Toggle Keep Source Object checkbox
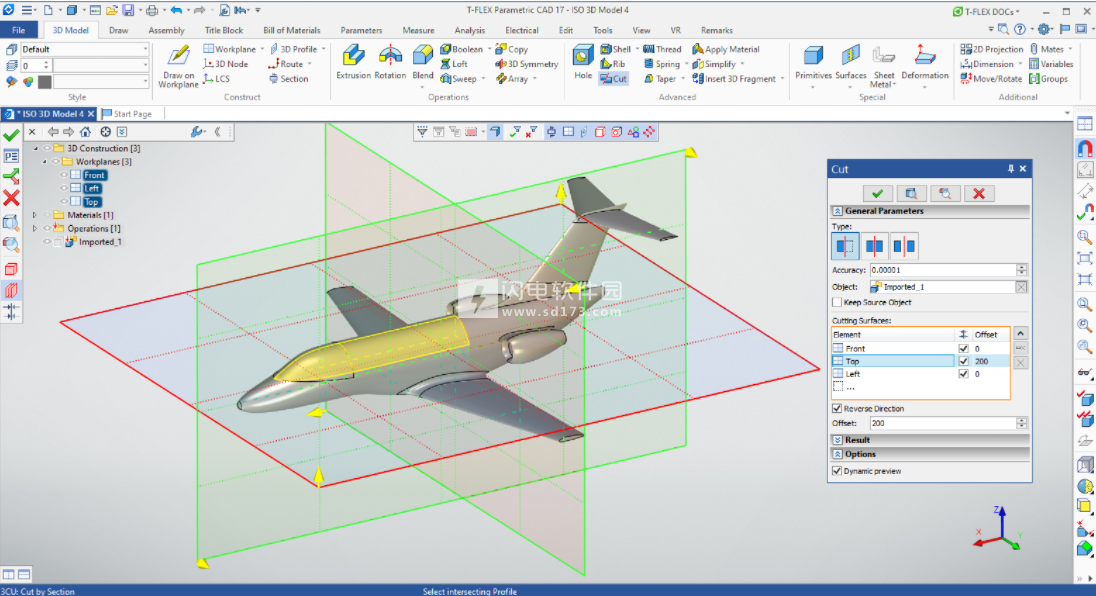 point(837,303)
